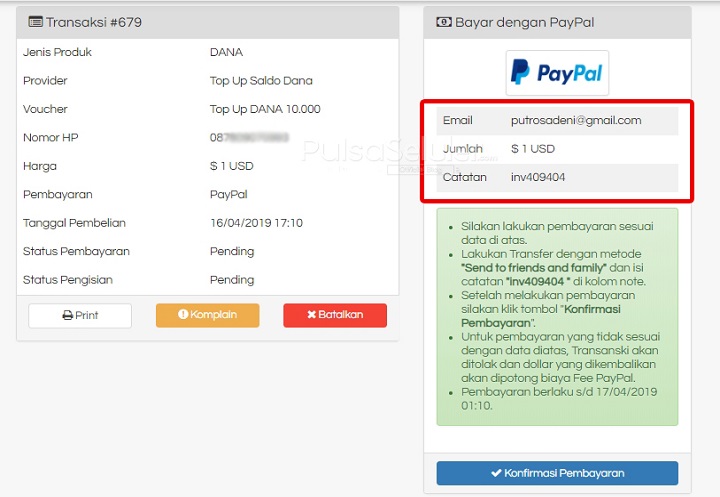Click the list icon beside Transaksi #679
The image size is (720, 497).
click(35, 22)
